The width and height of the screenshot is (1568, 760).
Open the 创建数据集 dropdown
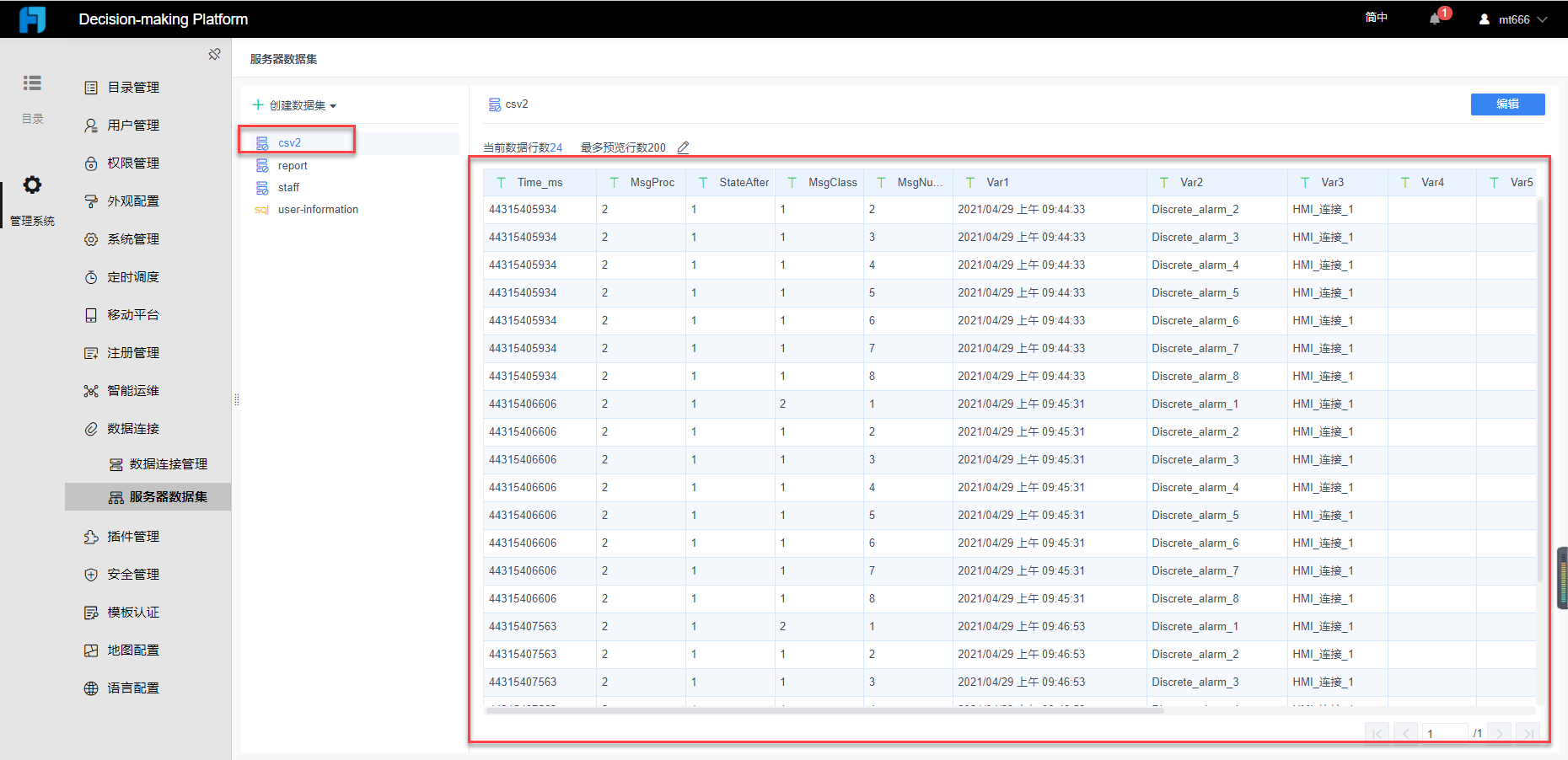pos(294,105)
